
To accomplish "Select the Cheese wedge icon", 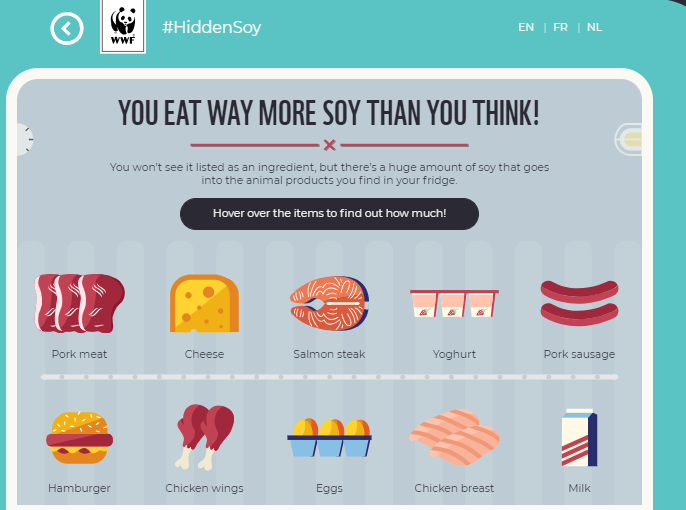I will [x=204, y=303].
